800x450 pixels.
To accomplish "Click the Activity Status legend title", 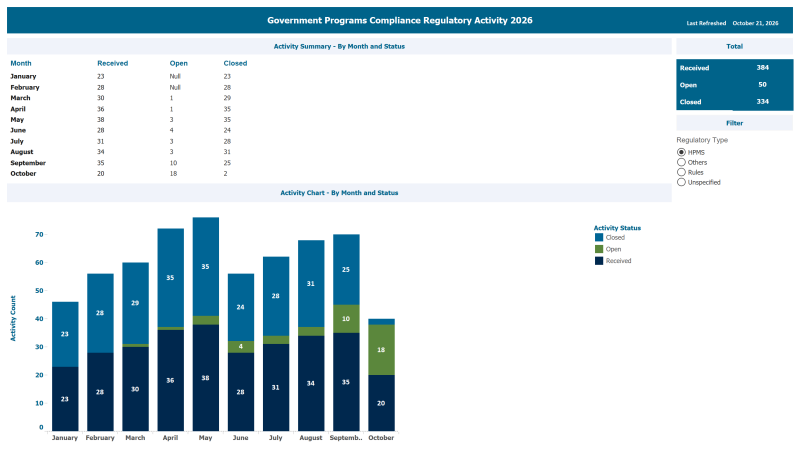I will pos(617,228).
